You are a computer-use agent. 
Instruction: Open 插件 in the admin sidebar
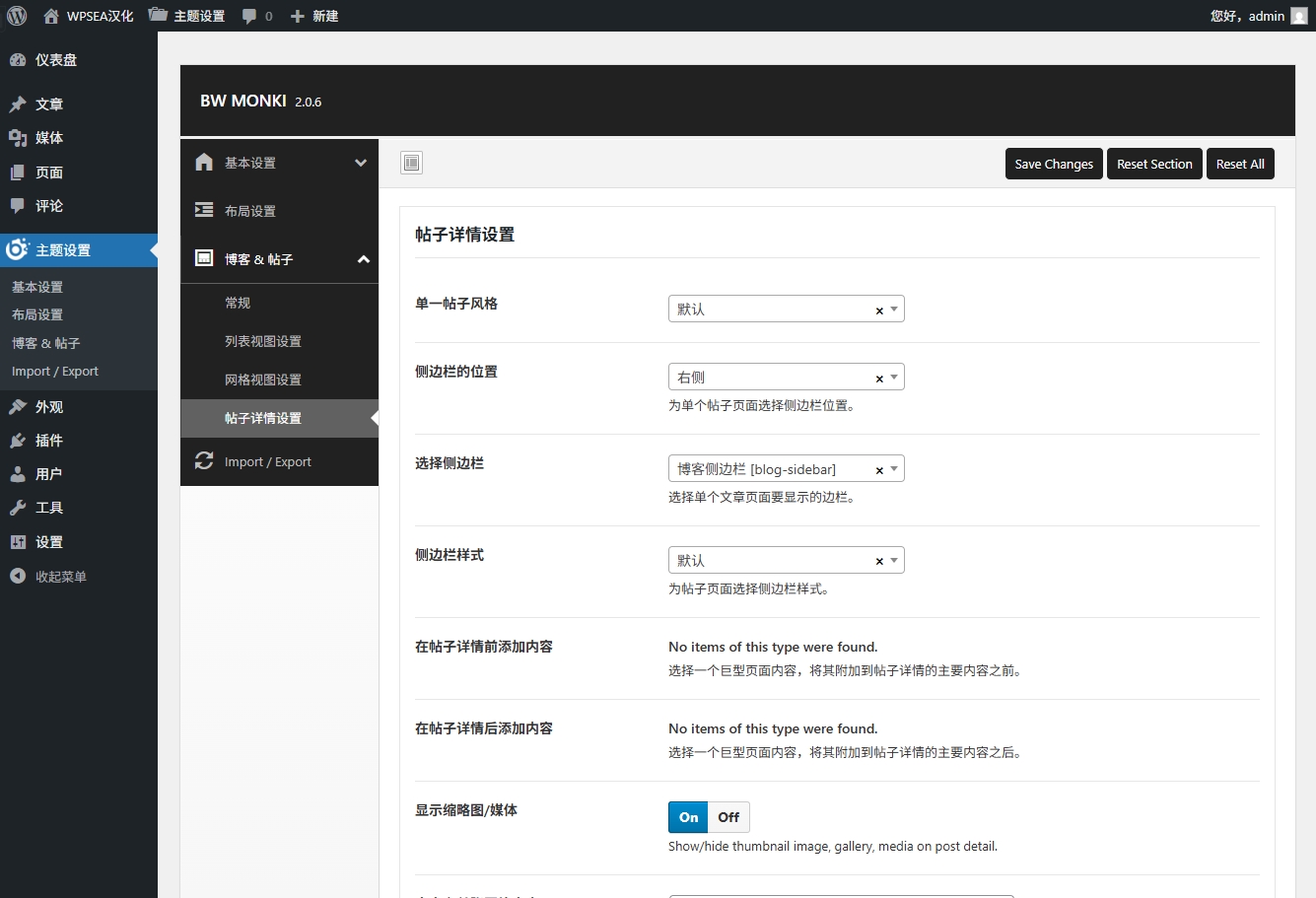coord(49,441)
